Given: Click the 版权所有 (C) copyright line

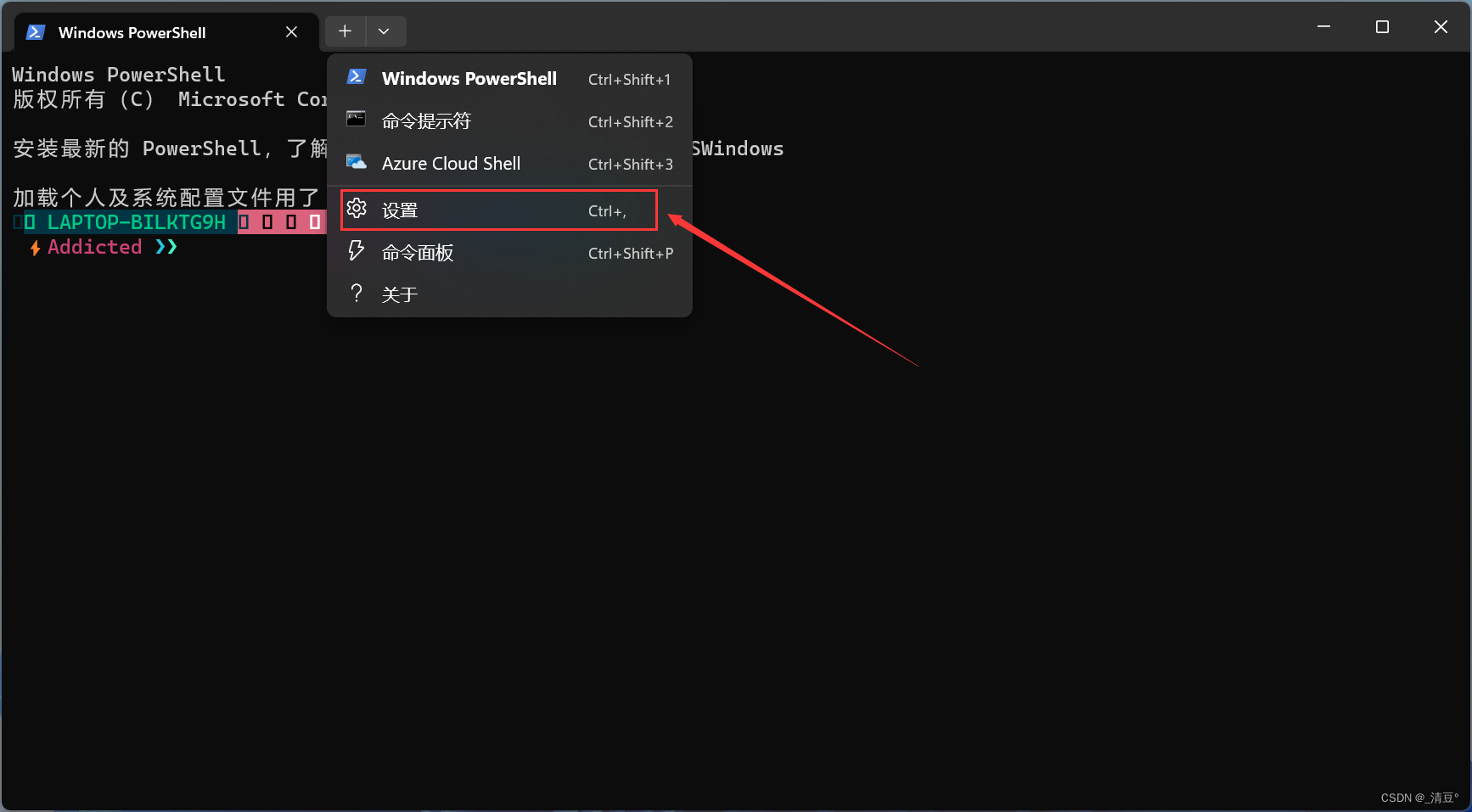Looking at the screenshot, I should 170,99.
